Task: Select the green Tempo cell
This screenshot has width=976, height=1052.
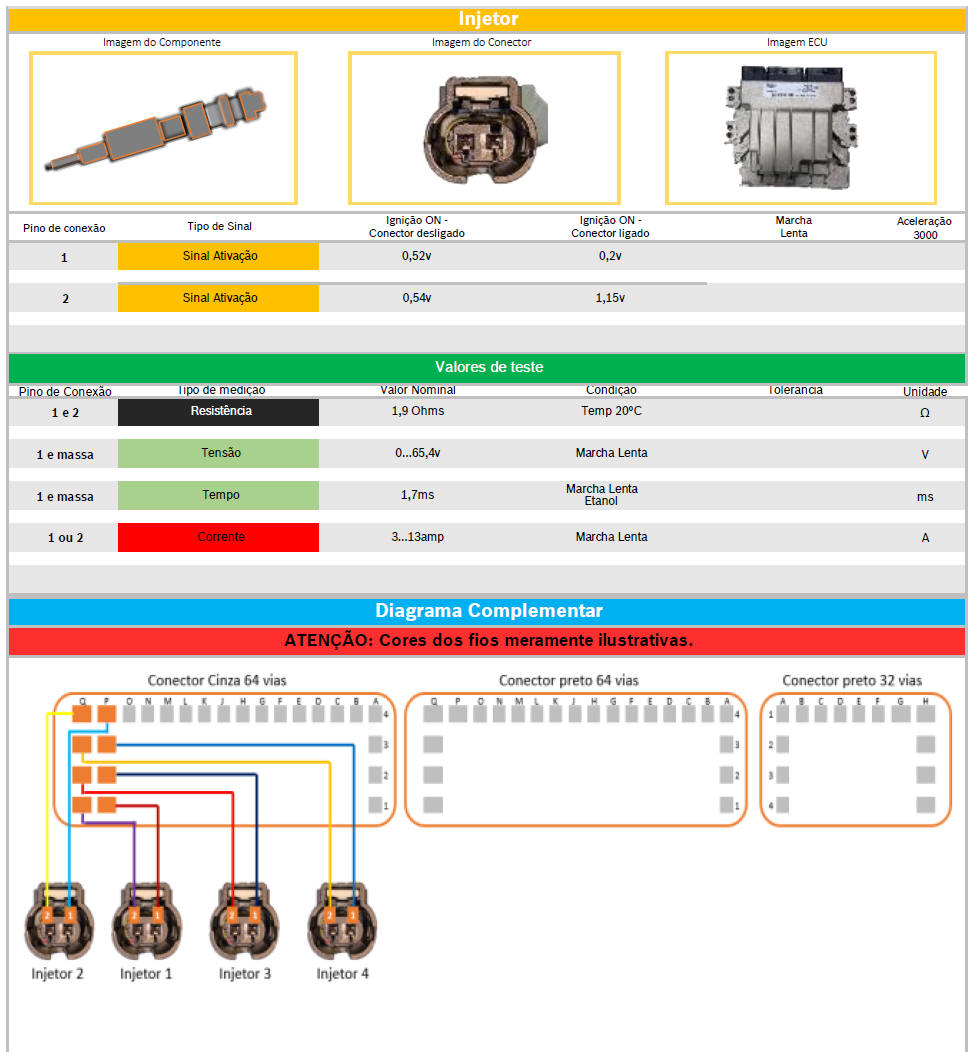Action: 218,495
